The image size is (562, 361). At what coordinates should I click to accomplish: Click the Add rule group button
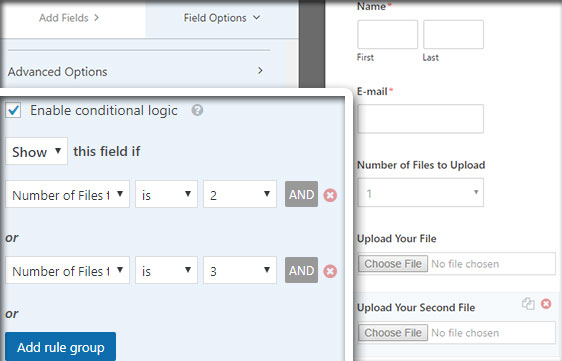61,347
